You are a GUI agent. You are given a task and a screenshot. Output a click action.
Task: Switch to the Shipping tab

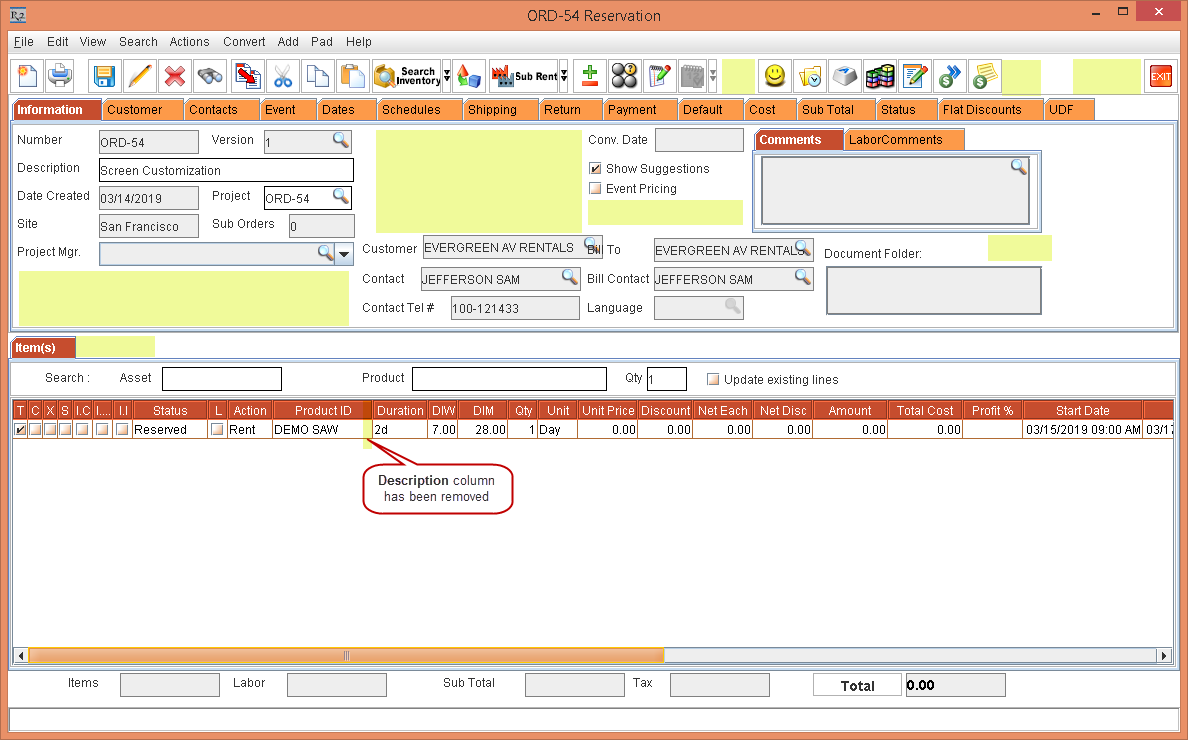[499, 110]
